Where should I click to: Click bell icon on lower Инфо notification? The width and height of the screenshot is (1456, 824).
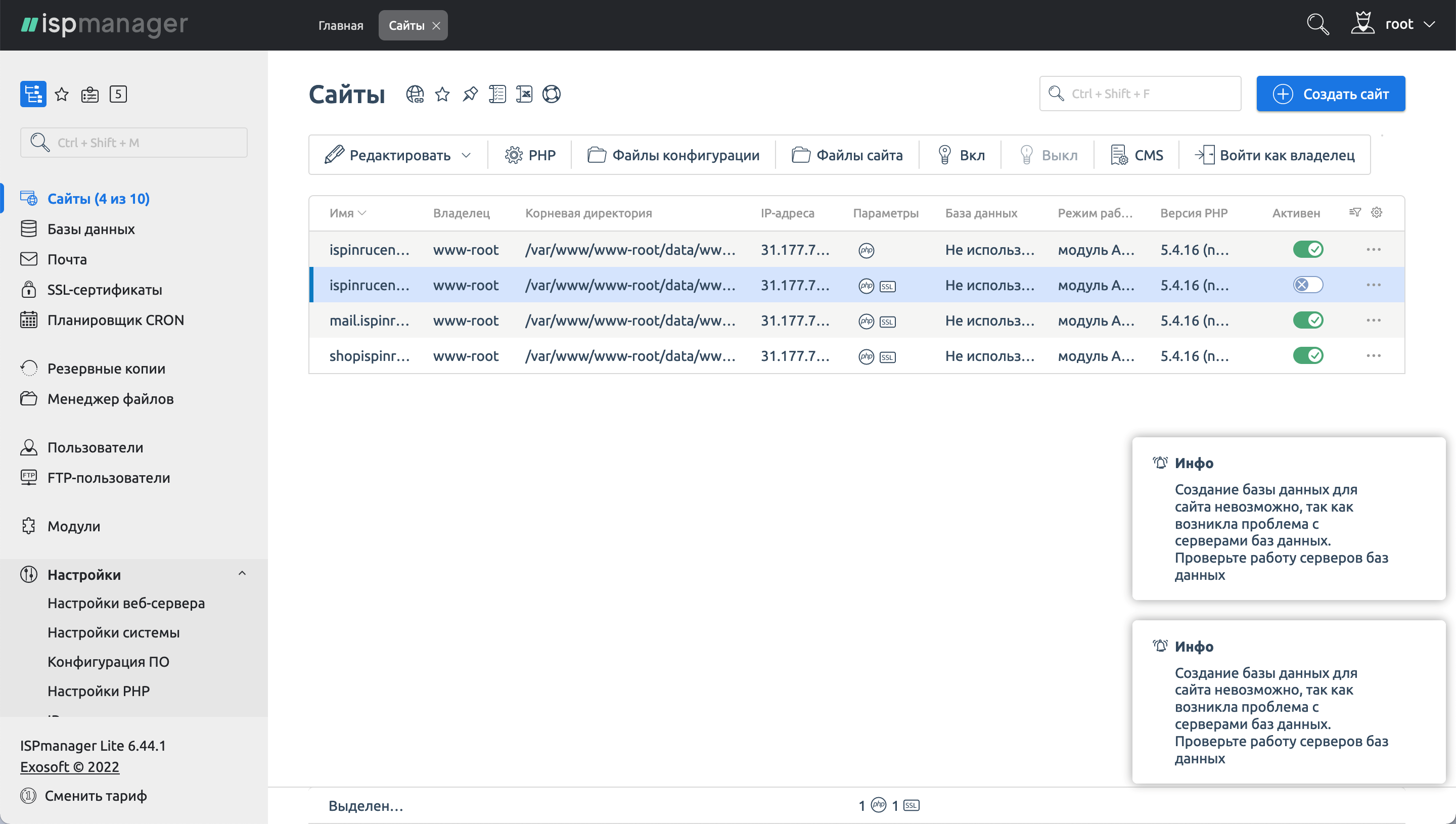[x=1160, y=646]
